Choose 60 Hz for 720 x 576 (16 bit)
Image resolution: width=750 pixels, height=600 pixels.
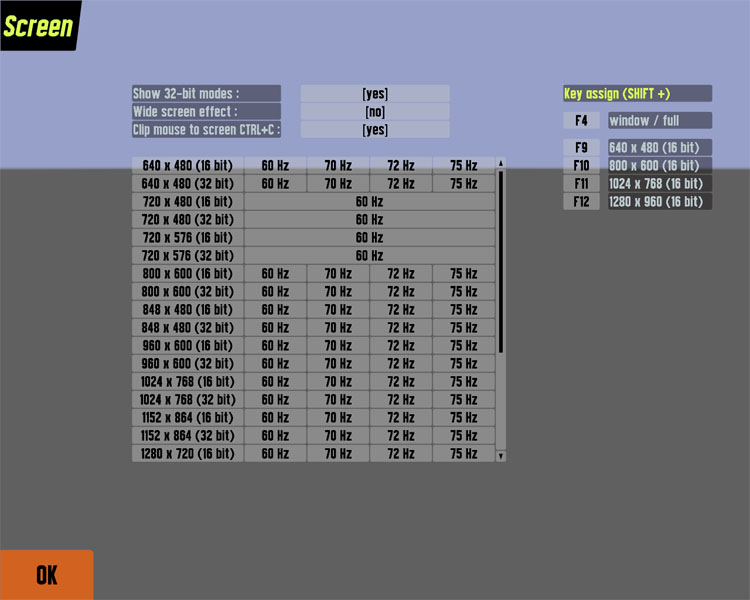pos(369,237)
